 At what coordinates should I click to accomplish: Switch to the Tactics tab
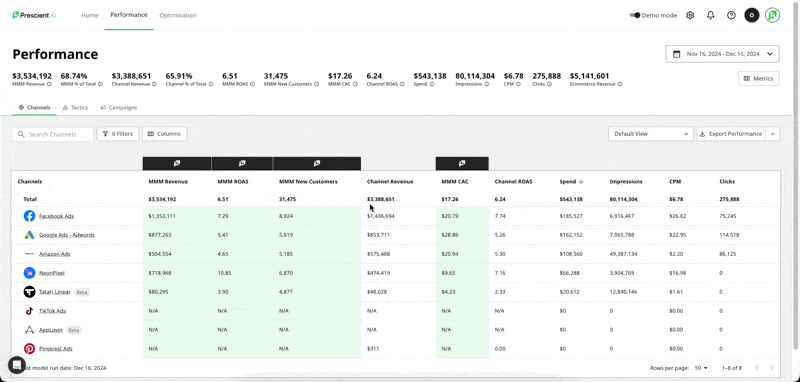(x=75, y=108)
